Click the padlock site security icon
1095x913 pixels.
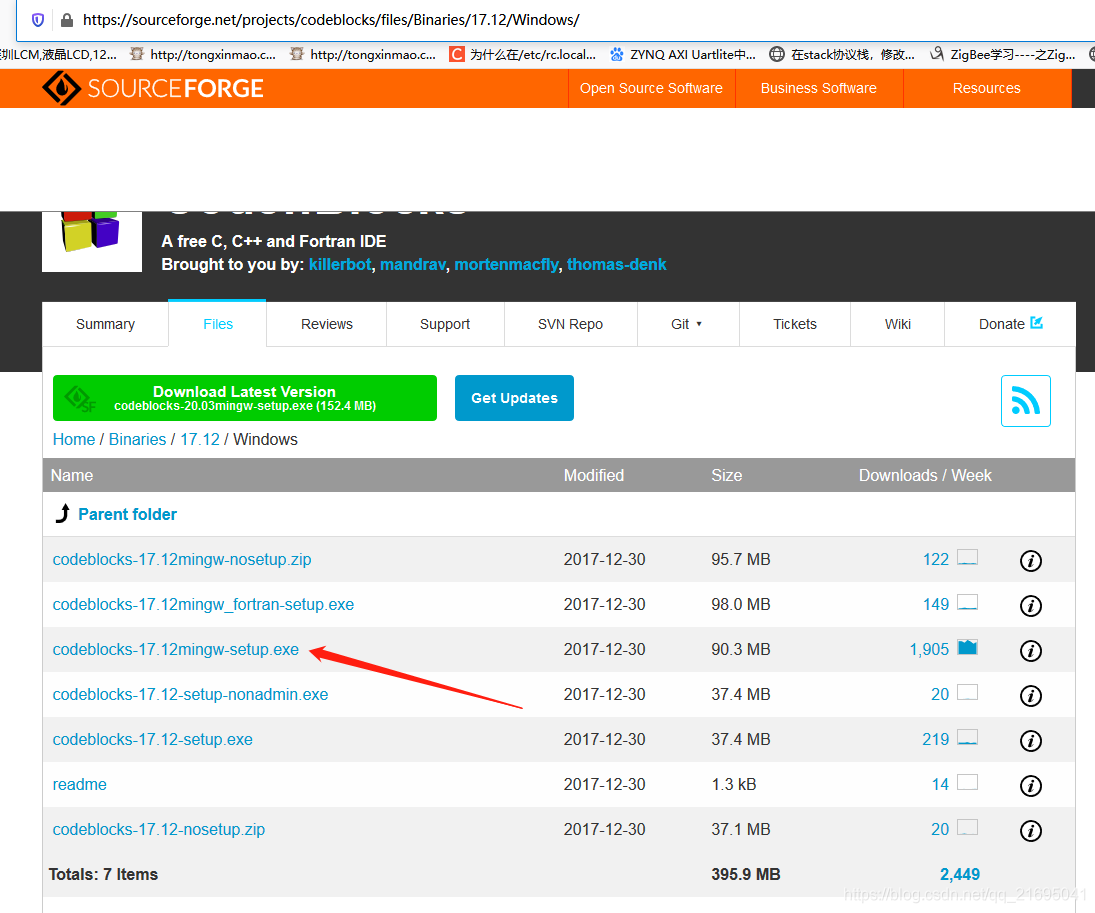[67, 20]
